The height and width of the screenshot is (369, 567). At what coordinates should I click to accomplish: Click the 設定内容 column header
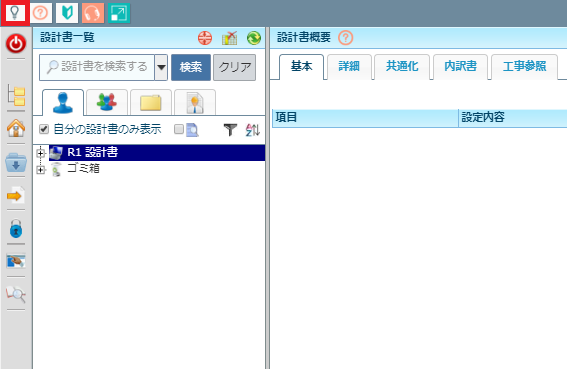[513, 118]
